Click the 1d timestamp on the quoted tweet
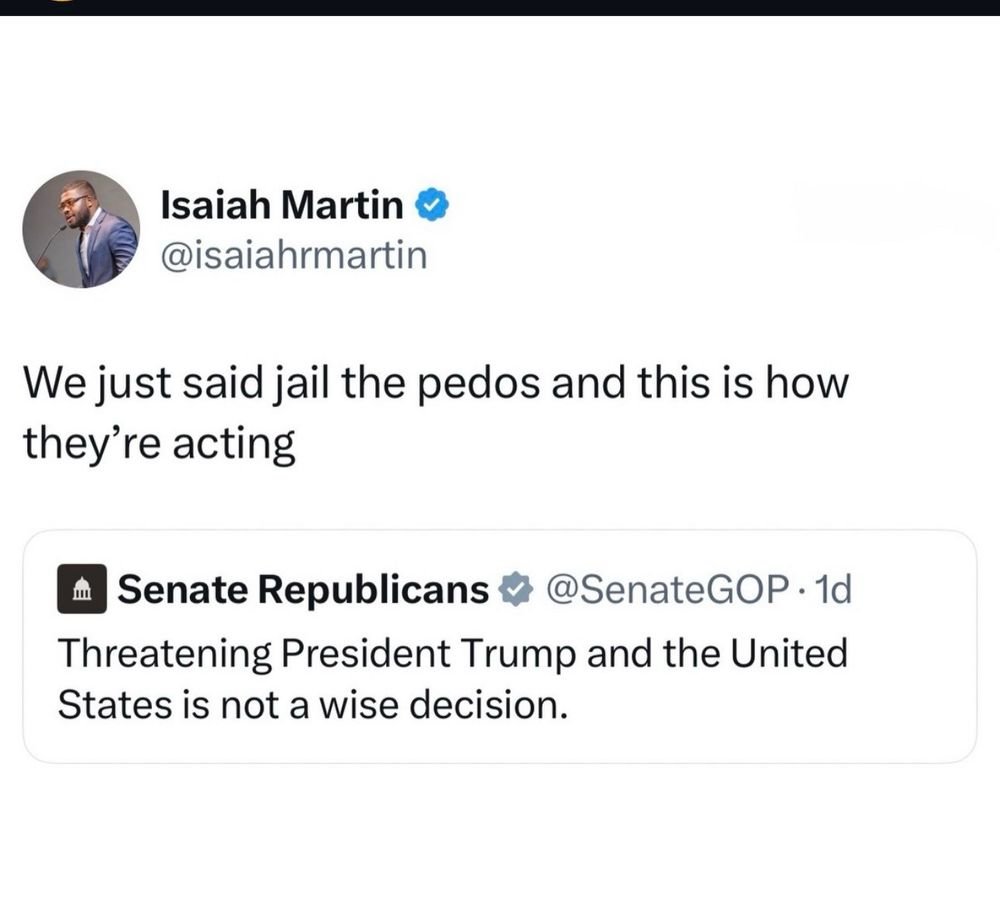Screen dimensions: 1000x919 [832, 590]
